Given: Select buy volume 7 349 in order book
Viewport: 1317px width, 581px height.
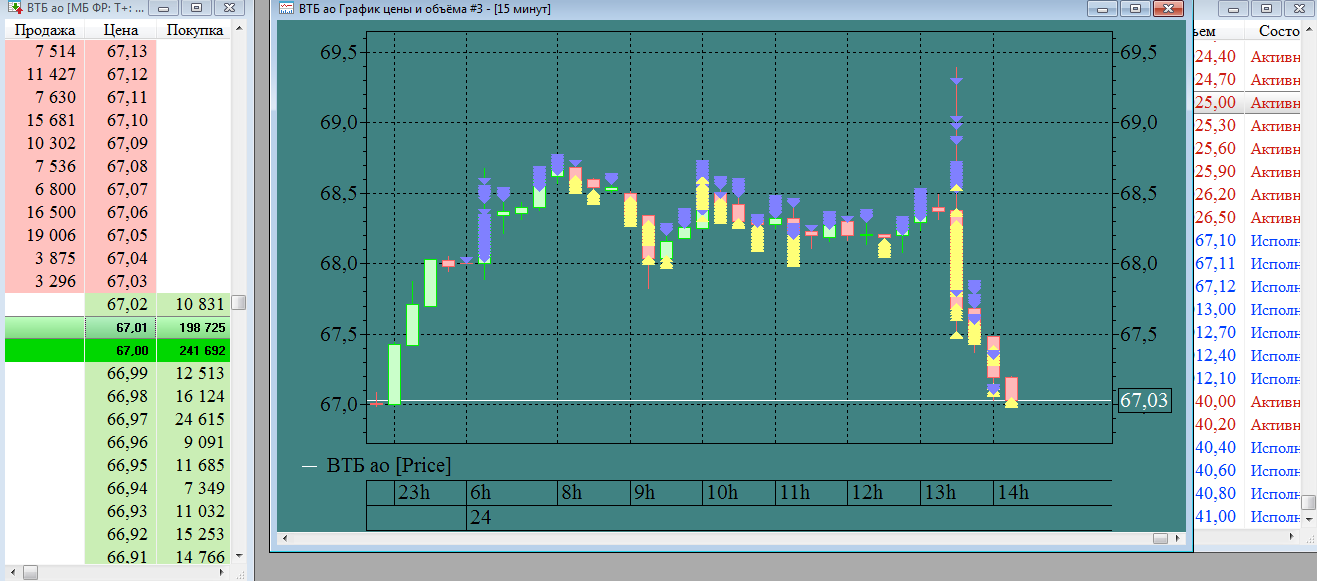Looking at the screenshot, I should (203, 488).
